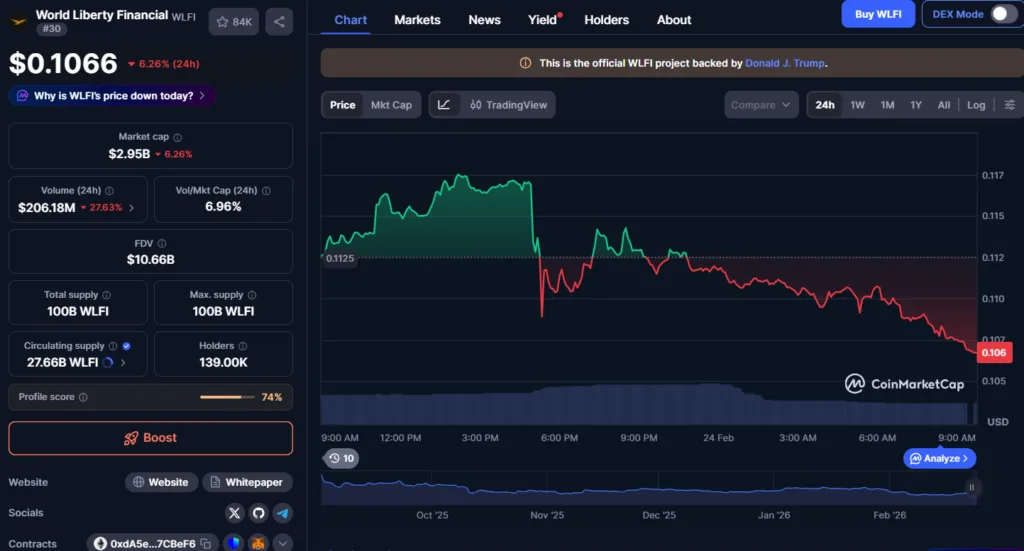1024x551 pixels.
Task: Show Max. supply info icon
Action: coord(252,295)
